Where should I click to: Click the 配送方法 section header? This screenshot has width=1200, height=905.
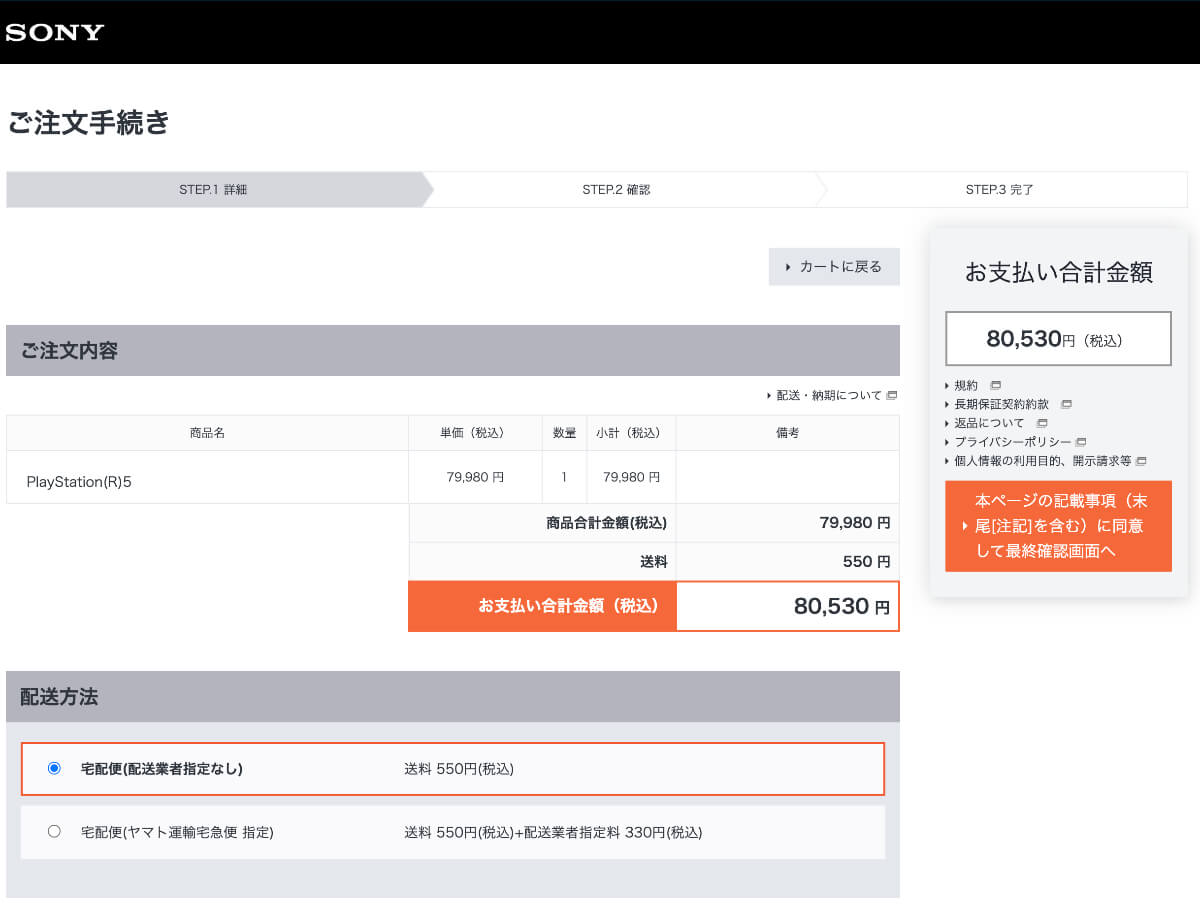[x=453, y=697]
